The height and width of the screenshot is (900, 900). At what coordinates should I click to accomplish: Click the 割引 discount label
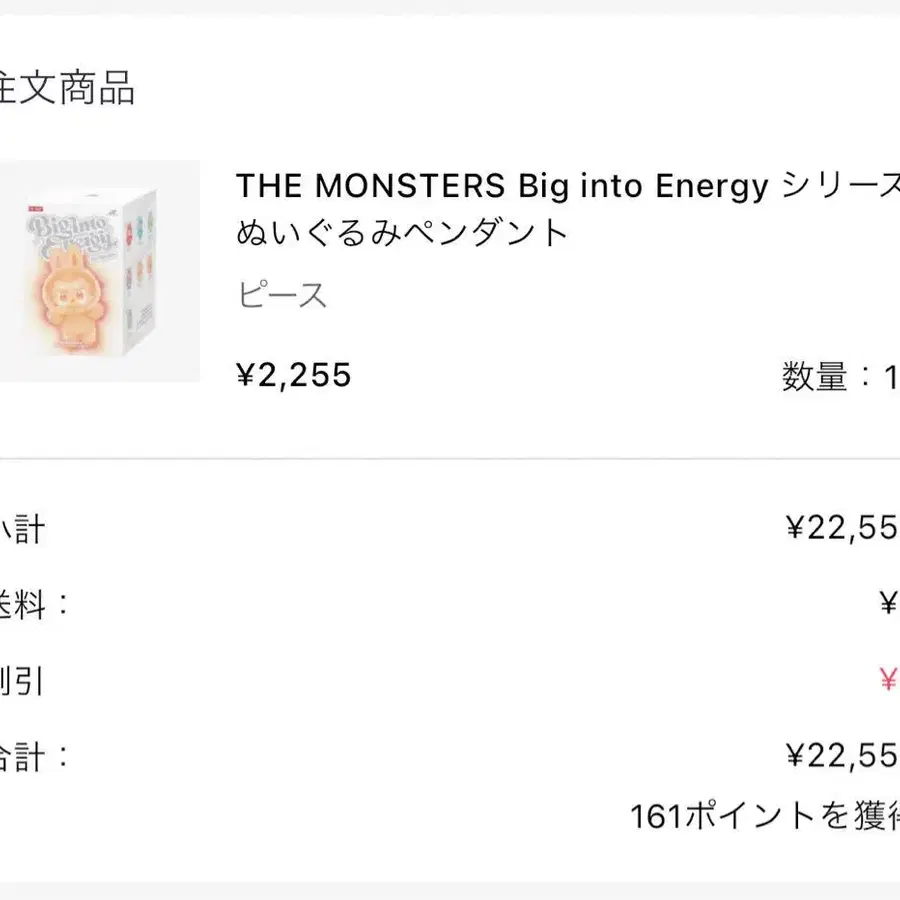pyautogui.click(x=22, y=681)
